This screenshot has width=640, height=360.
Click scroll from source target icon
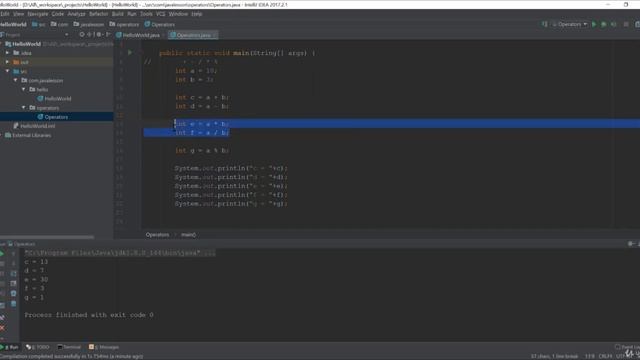[82, 35]
